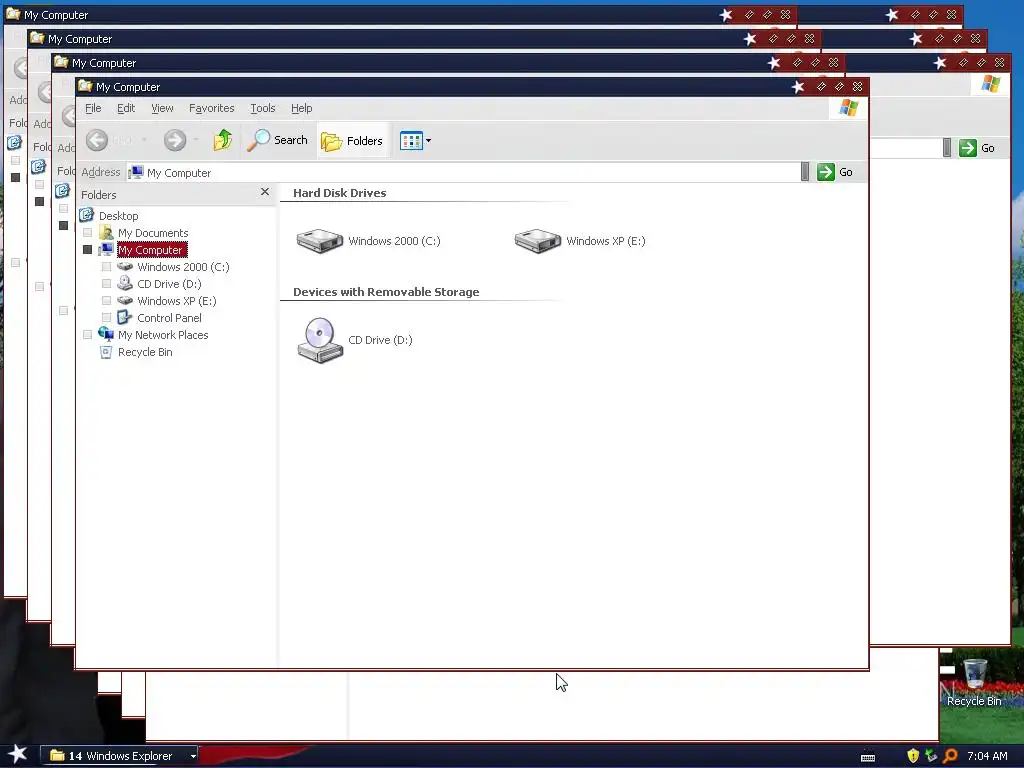1024x768 pixels.
Task: Select My Documents in the folder tree
Action: tap(153, 232)
